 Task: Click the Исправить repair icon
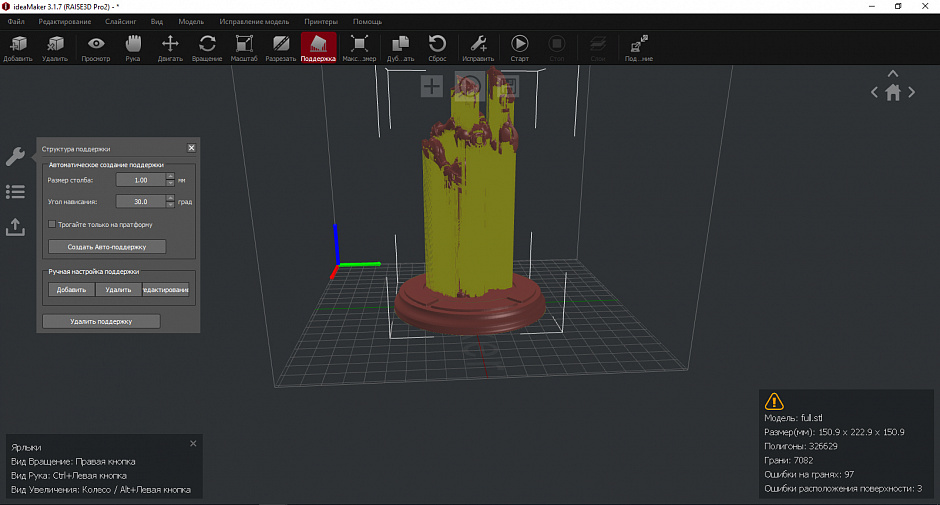(x=478, y=48)
